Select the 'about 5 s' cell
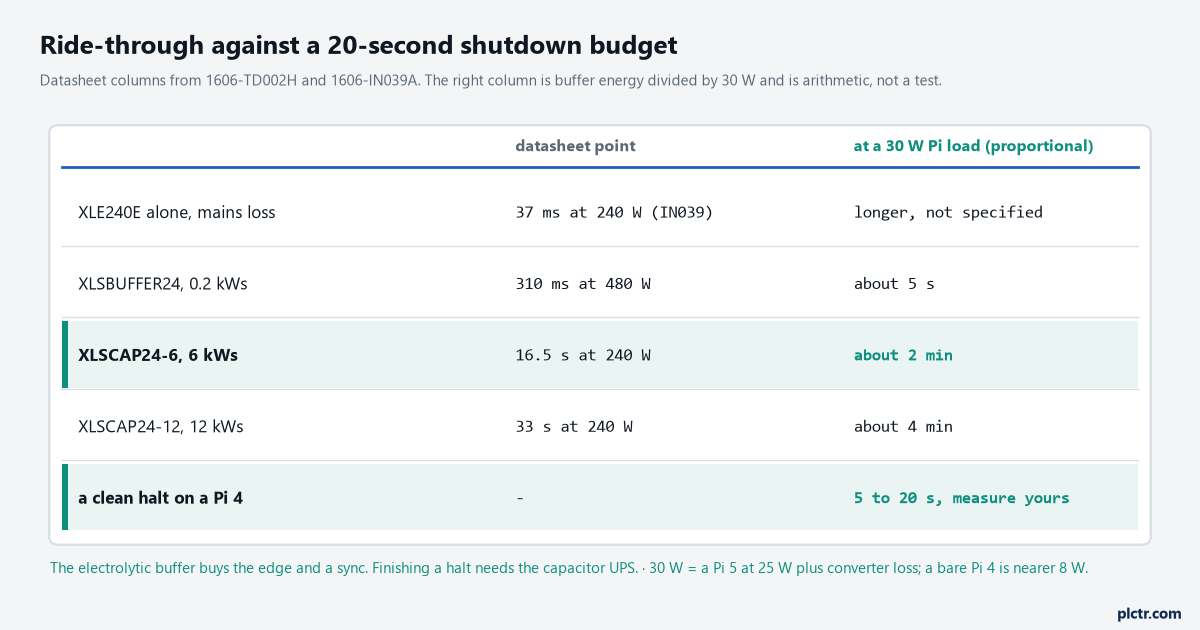 click(894, 284)
